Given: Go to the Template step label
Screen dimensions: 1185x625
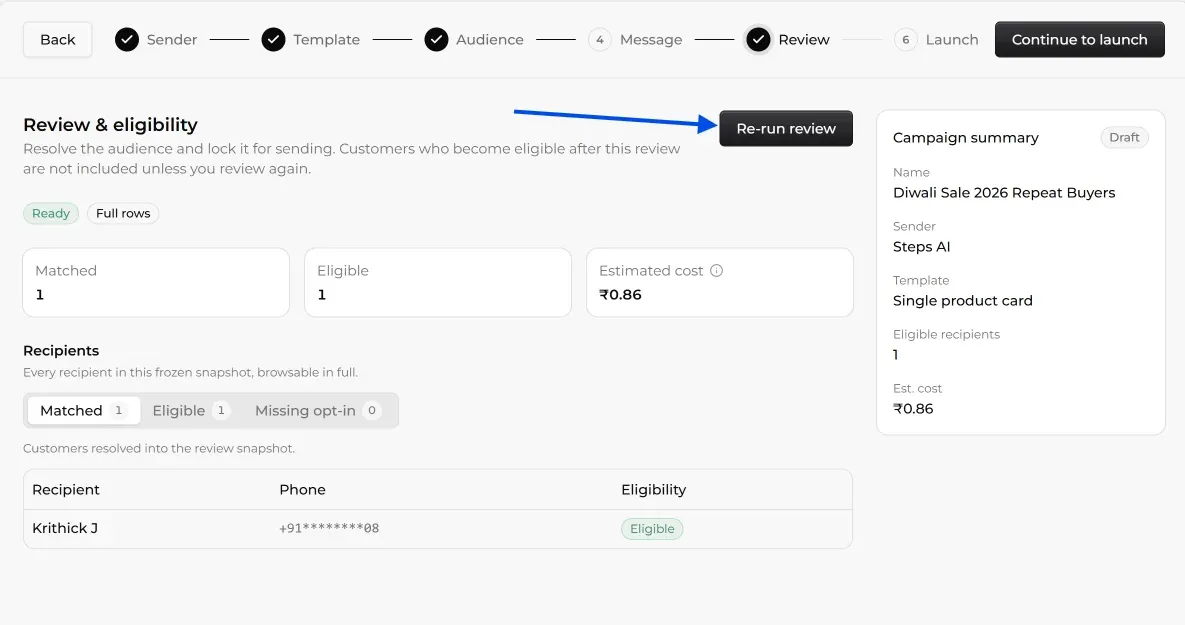Looking at the screenshot, I should pyautogui.click(x=326, y=39).
